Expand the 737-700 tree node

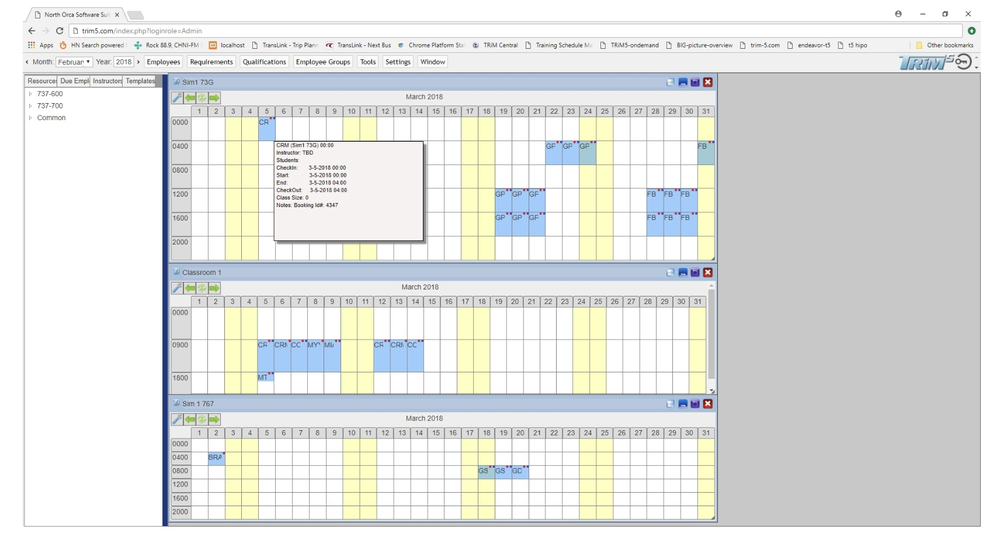pyautogui.click(x=30, y=106)
